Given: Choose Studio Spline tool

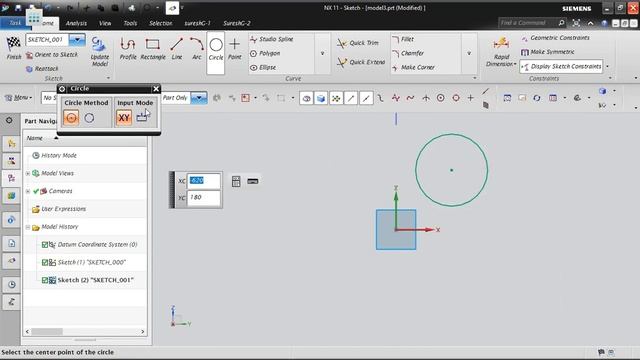Looking at the screenshot, I should point(271,39).
